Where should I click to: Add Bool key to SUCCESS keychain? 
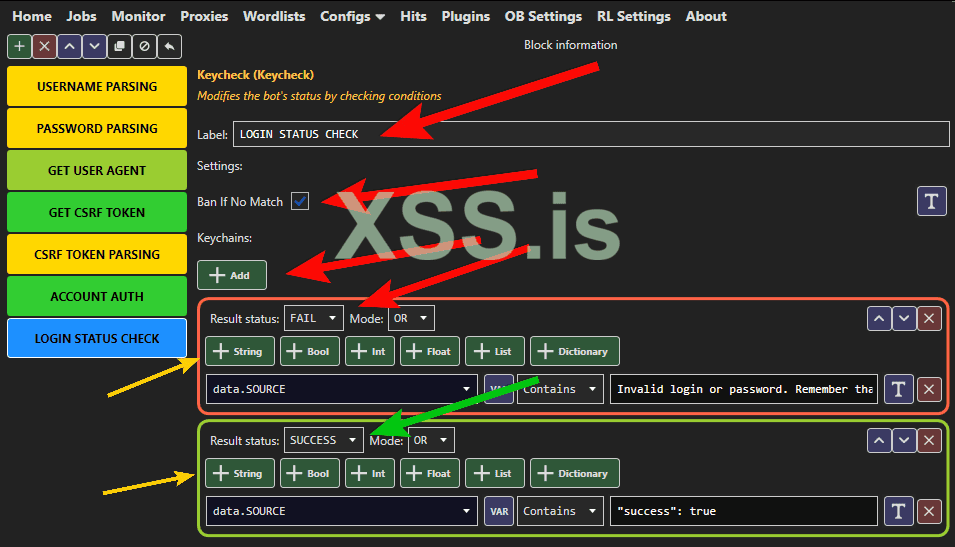point(309,473)
